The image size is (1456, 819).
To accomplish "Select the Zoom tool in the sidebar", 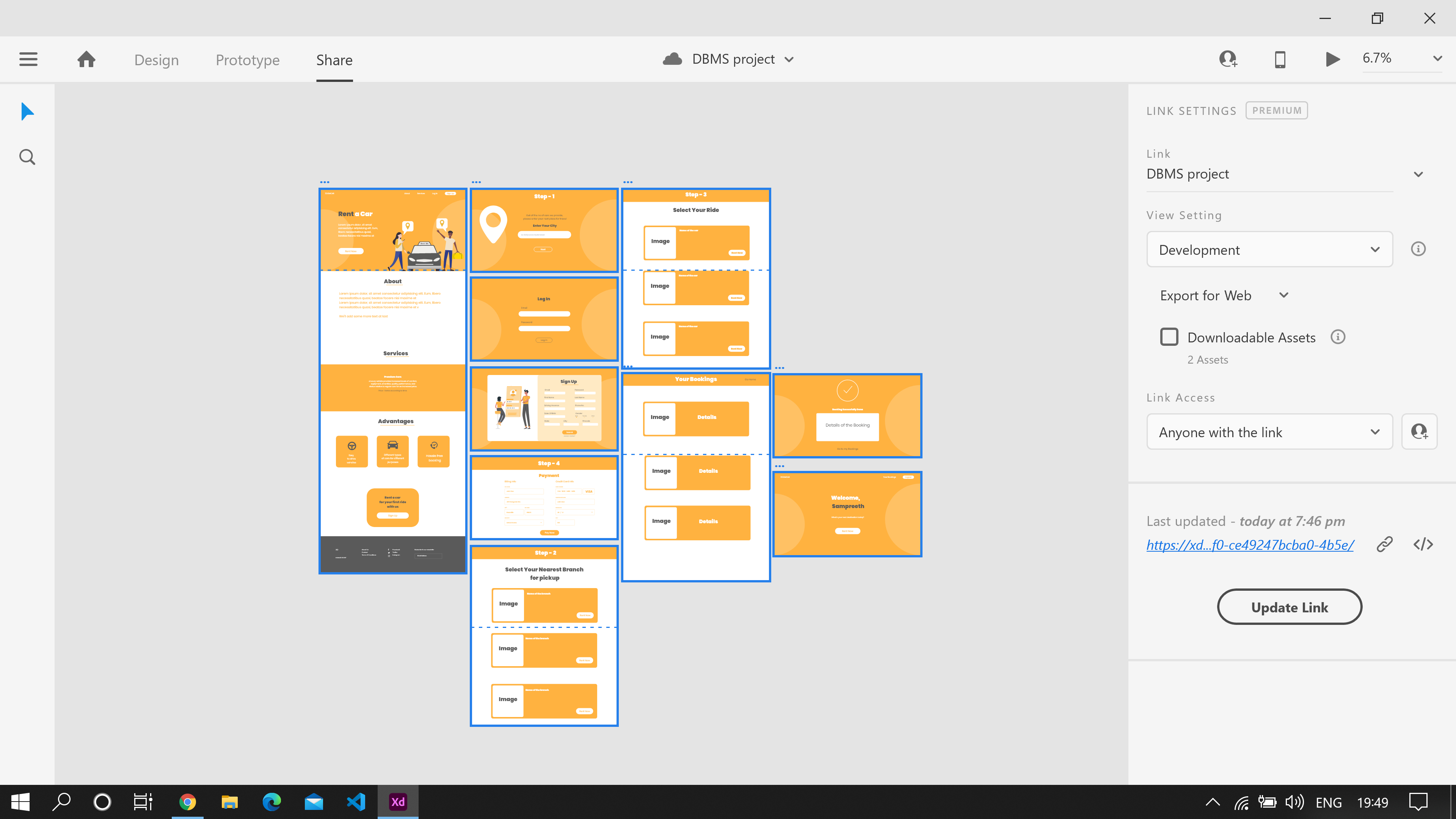I will click(27, 156).
